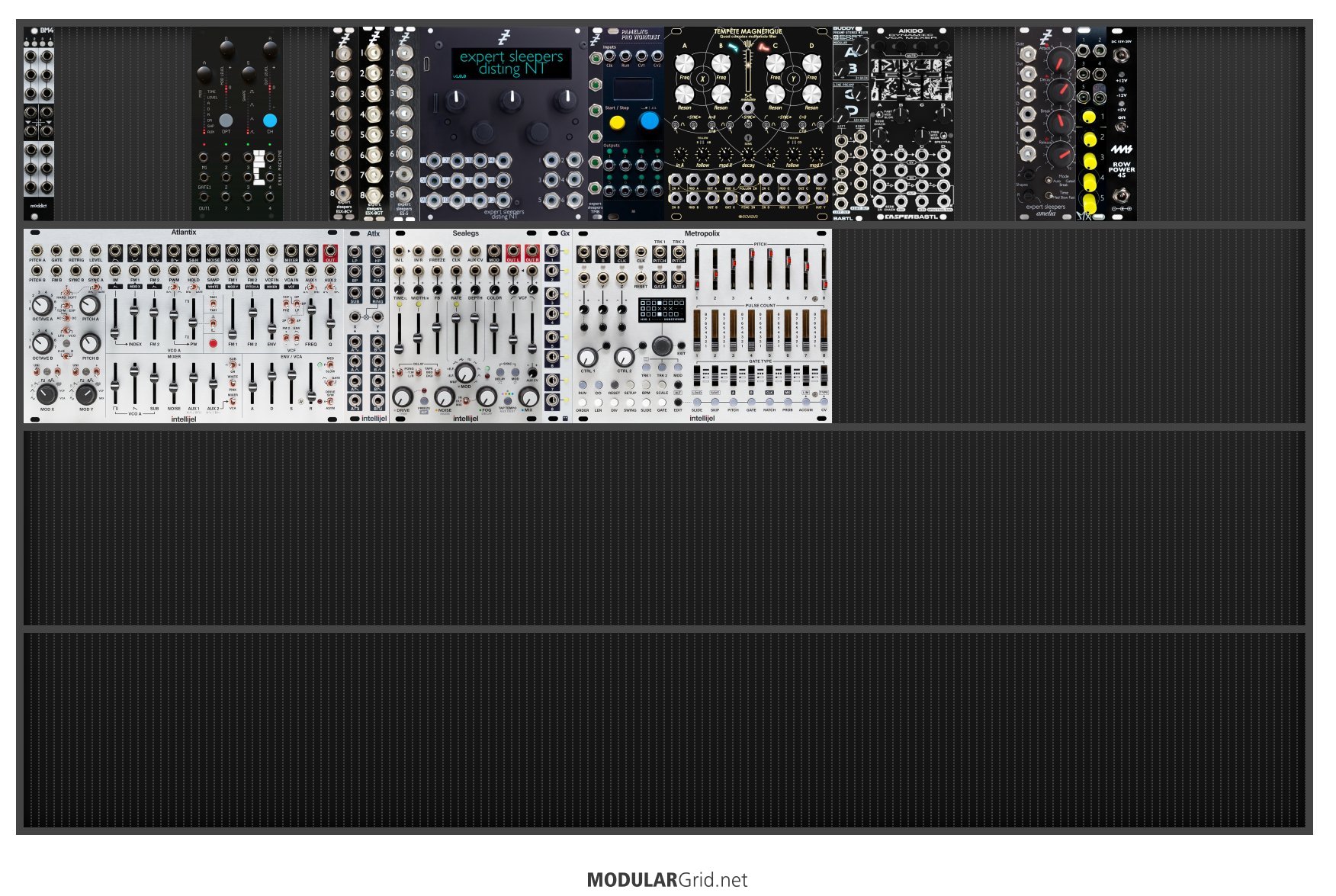
Task: Click the SUB mixer slider on Atlantix
Action: pyautogui.click(x=154, y=384)
